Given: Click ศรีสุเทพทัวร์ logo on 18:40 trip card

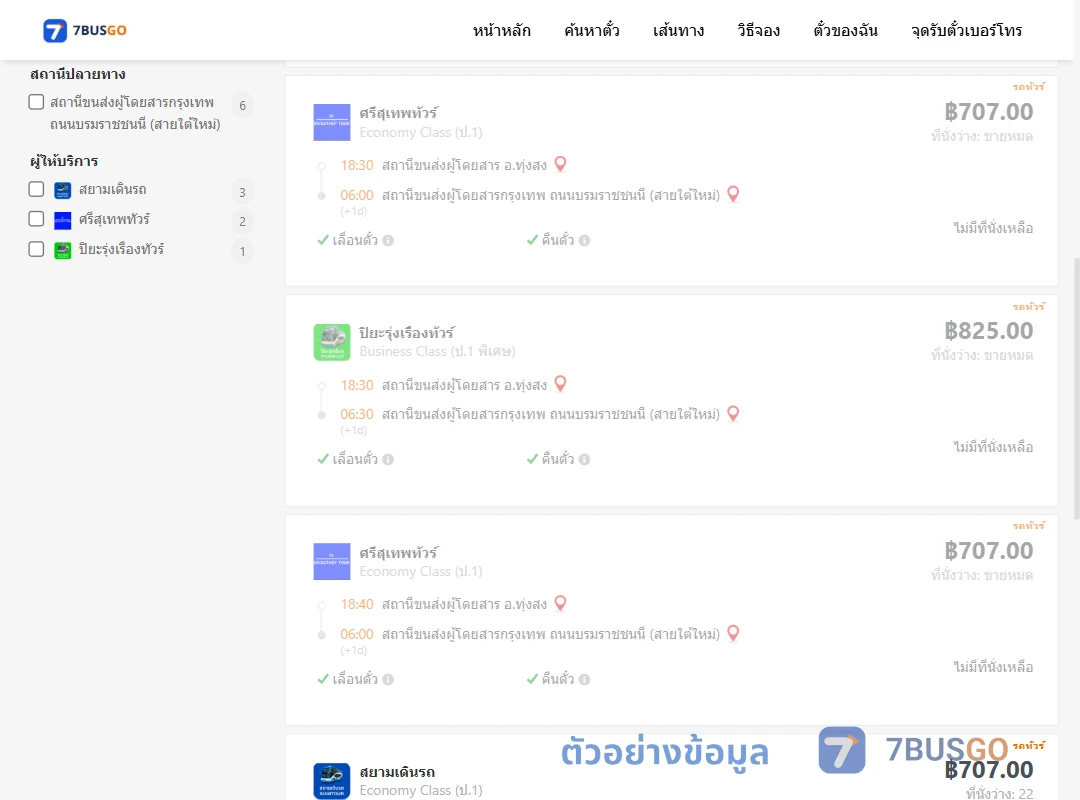Looking at the screenshot, I should pos(332,562).
